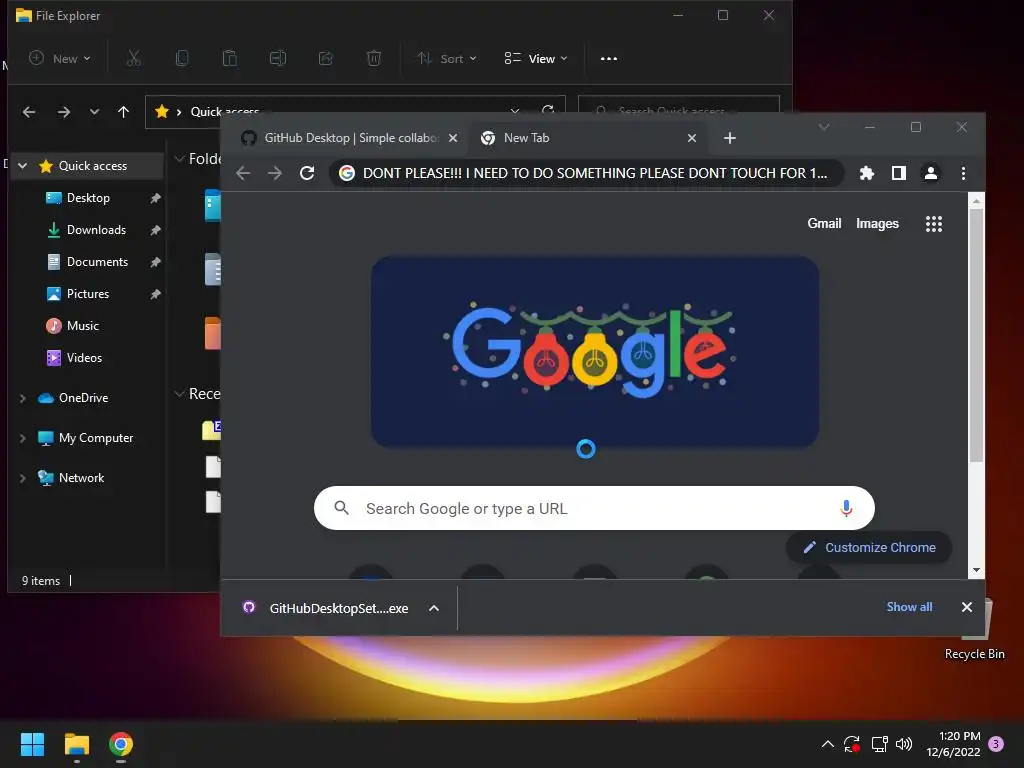Click the Rename icon in File Explorer toolbar
Screen dimensions: 1024x768
coord(278,59)
